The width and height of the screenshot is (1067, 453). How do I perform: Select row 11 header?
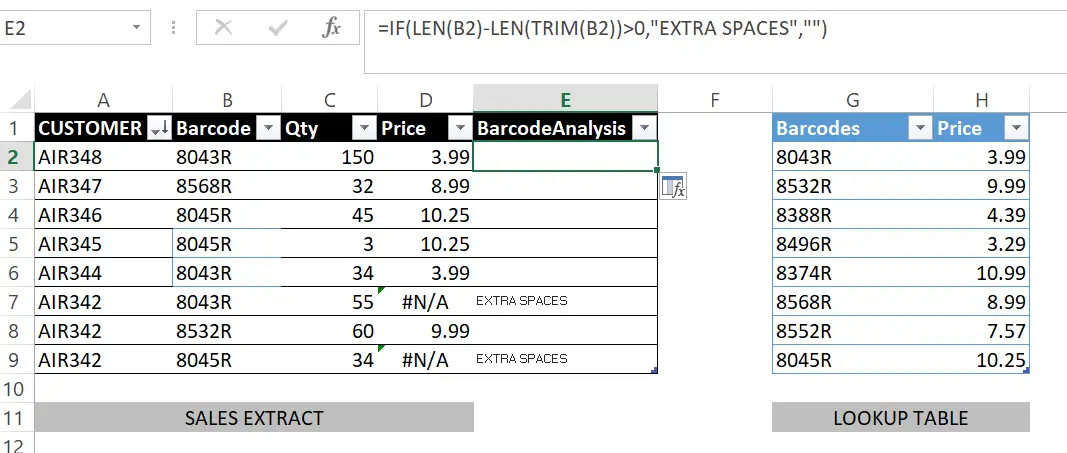click(x=16, y=417)
